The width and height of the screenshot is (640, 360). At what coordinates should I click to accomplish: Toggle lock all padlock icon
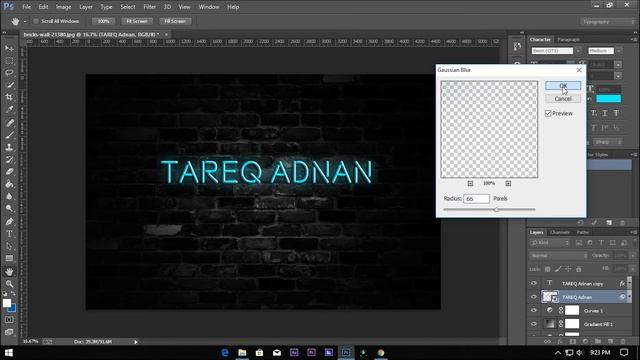[579, 269]
